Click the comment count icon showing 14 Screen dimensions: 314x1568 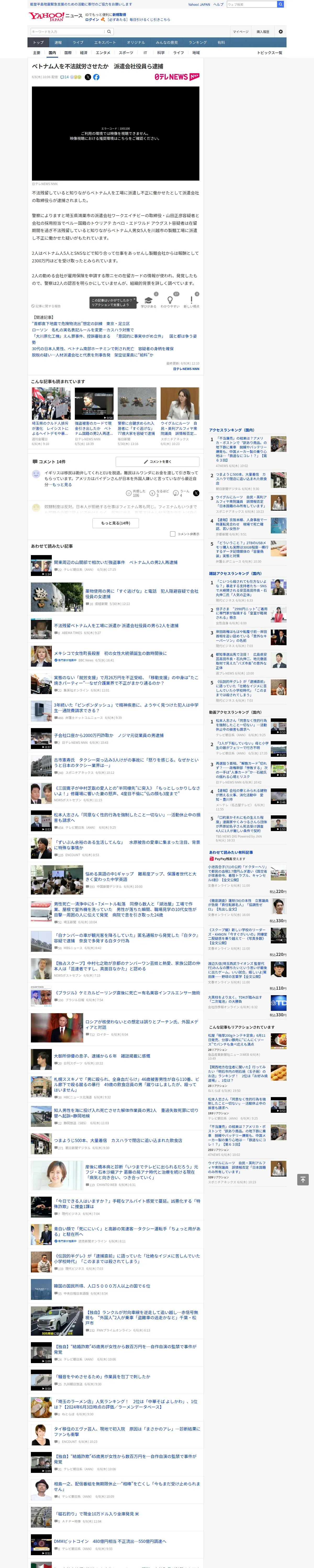pyautogui.click(x=65, y=77)
